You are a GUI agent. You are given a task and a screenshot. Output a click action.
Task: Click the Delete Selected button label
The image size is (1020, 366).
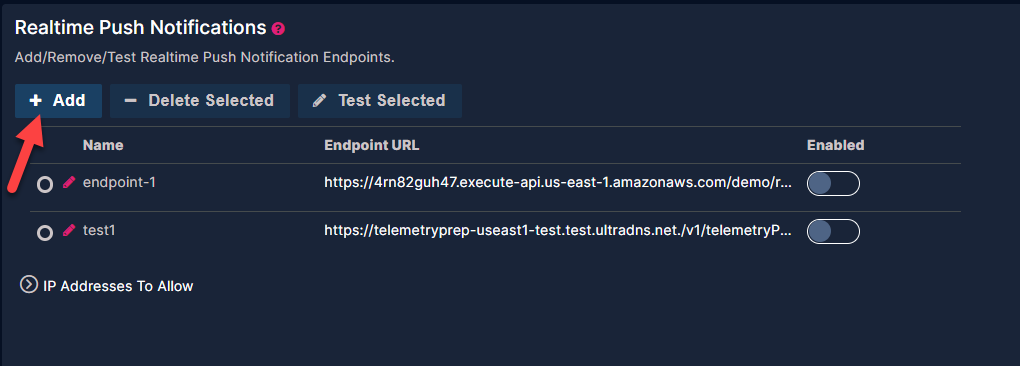pyautogui.click(x=211, y=101)
